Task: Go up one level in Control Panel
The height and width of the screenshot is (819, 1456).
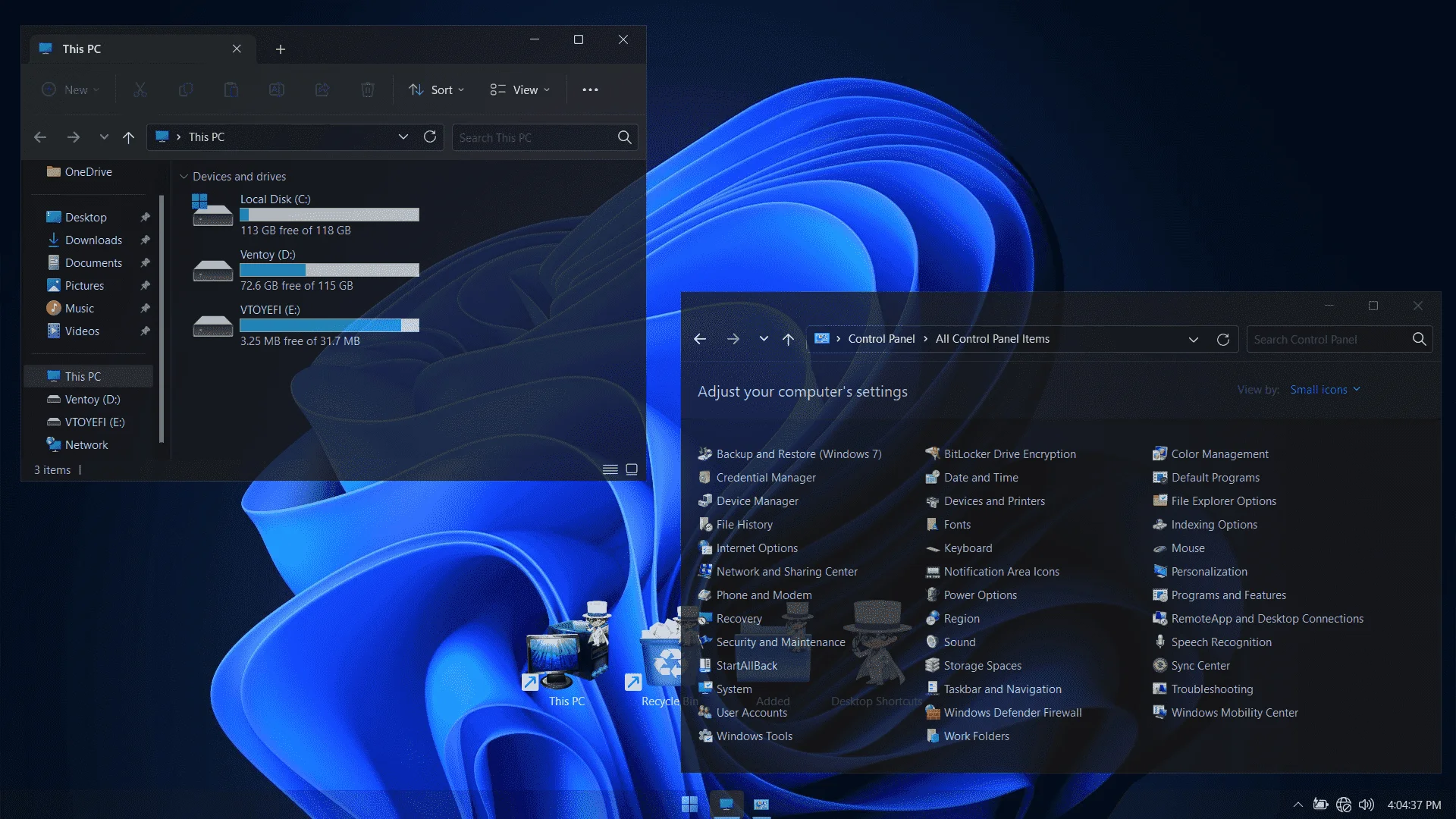Action: (x=789, y=339)
